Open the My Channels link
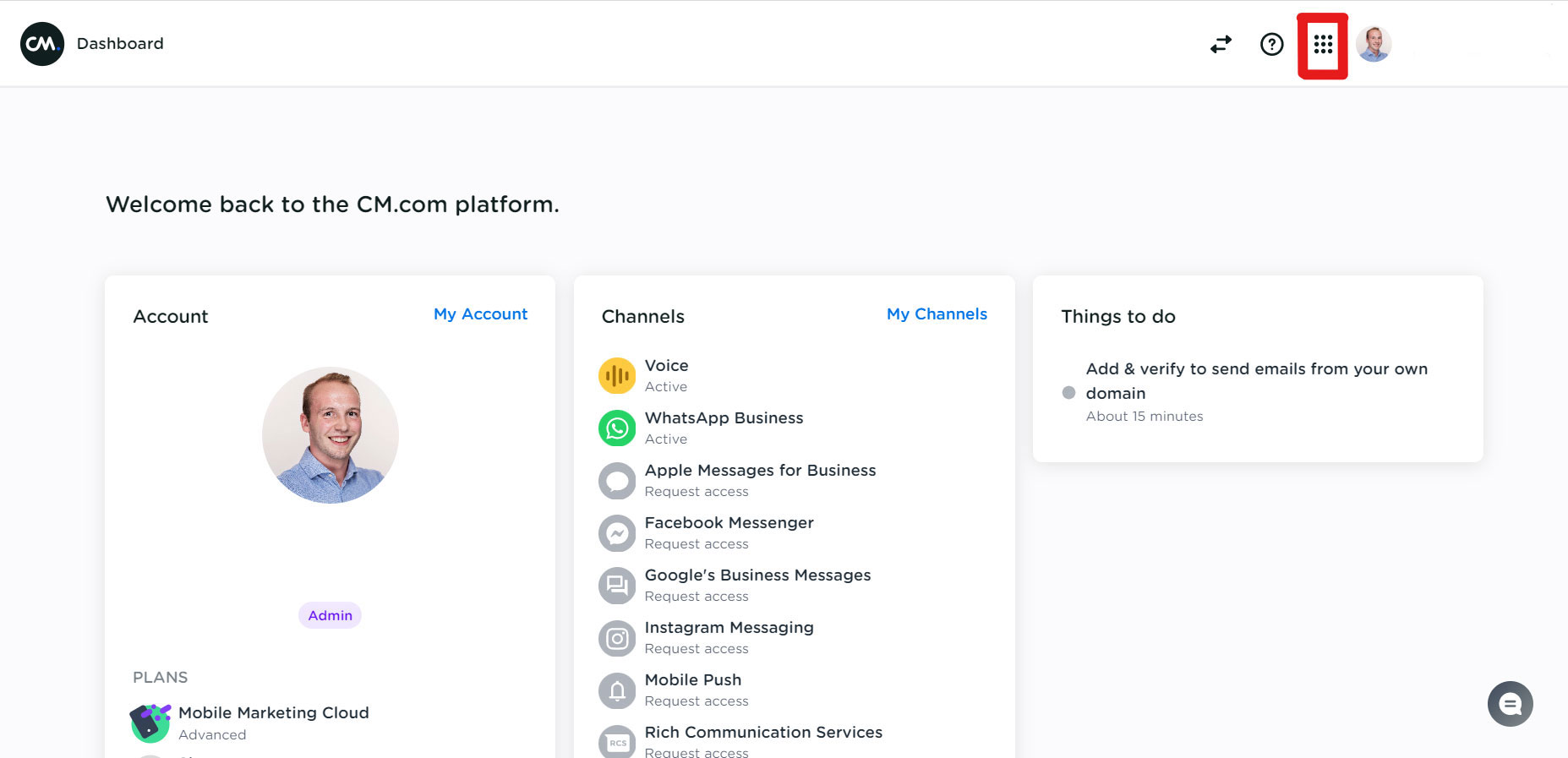1568x758 pixels. (x=937, y=314)
